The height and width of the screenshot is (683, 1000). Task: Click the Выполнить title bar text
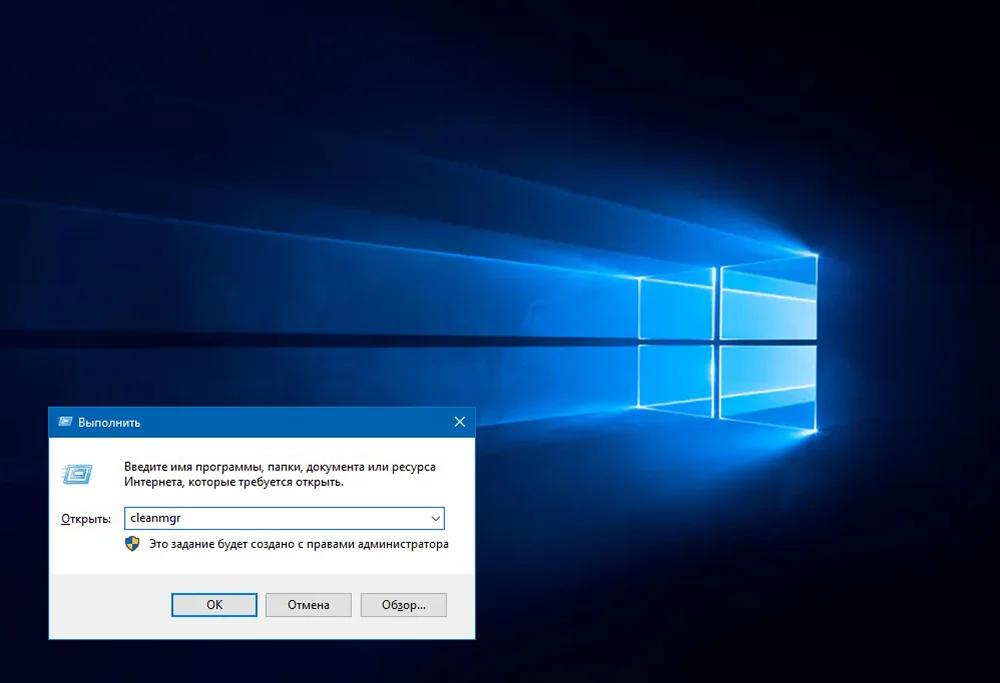(110, 422)
